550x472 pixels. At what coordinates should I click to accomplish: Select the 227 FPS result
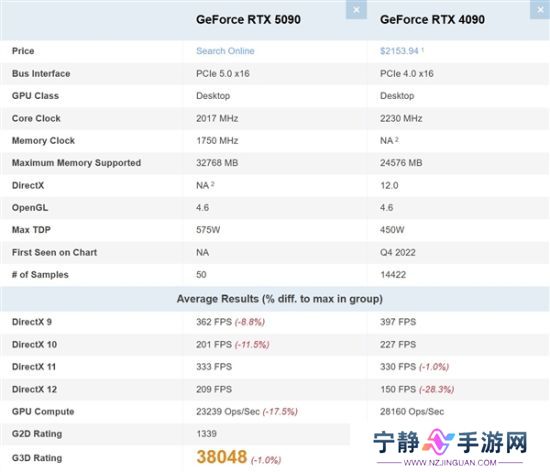click(398, 344)
